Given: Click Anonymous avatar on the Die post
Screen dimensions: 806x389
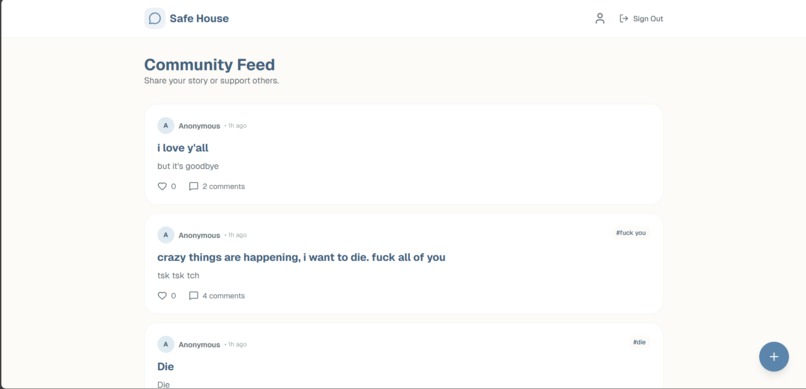Looking at the screenshot, I should pos(166,344).
